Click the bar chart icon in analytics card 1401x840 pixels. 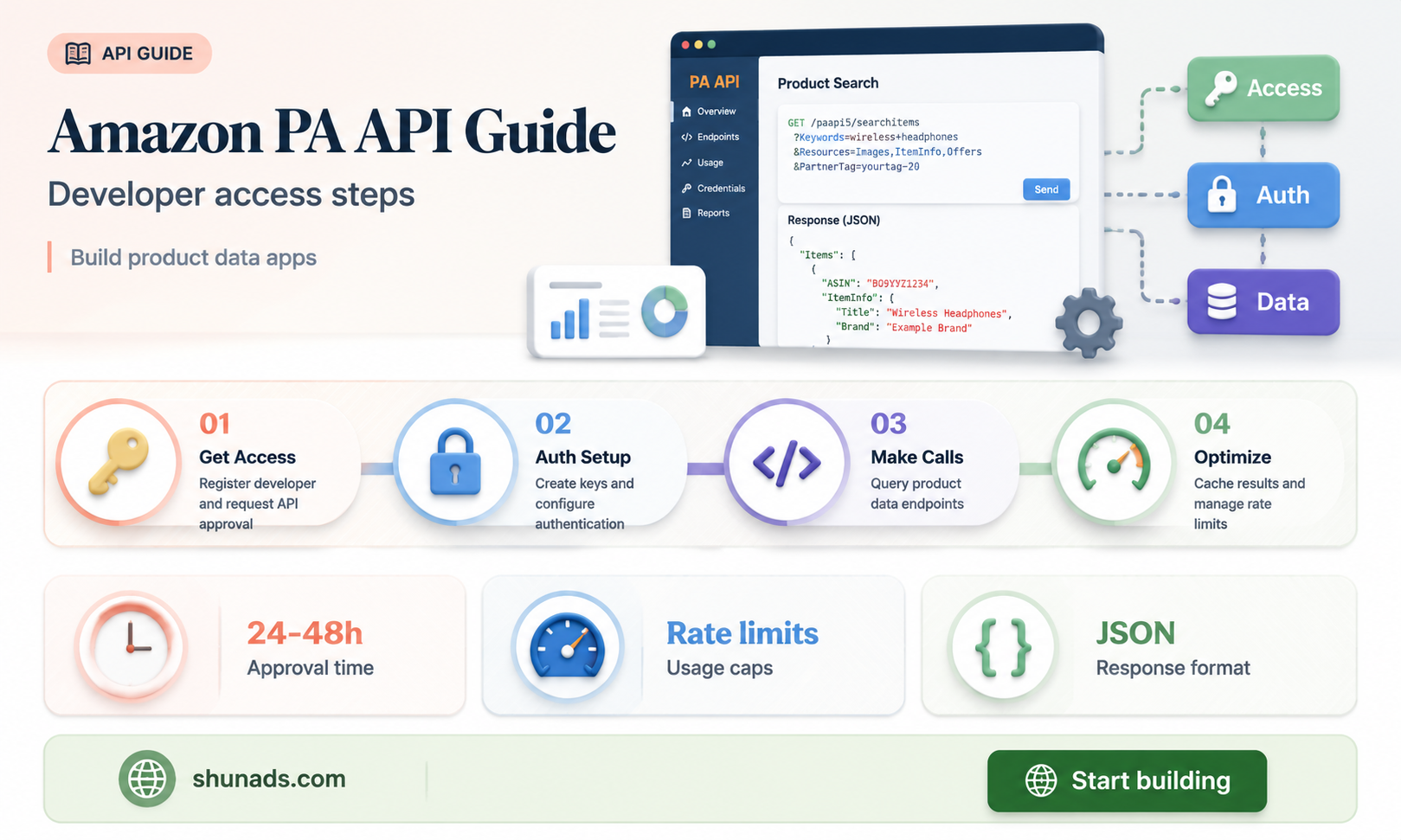point(569,319)
